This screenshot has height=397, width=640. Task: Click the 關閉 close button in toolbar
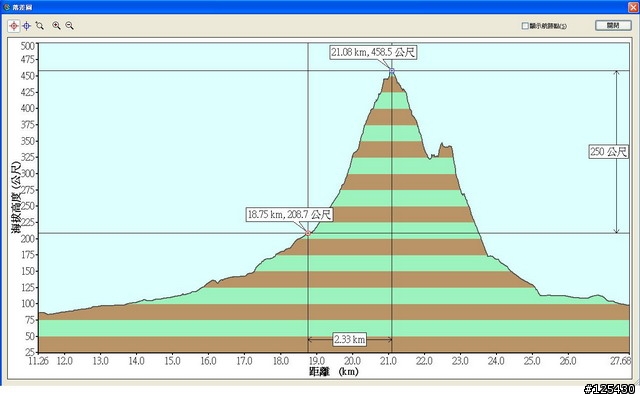(x=613, y=25)
